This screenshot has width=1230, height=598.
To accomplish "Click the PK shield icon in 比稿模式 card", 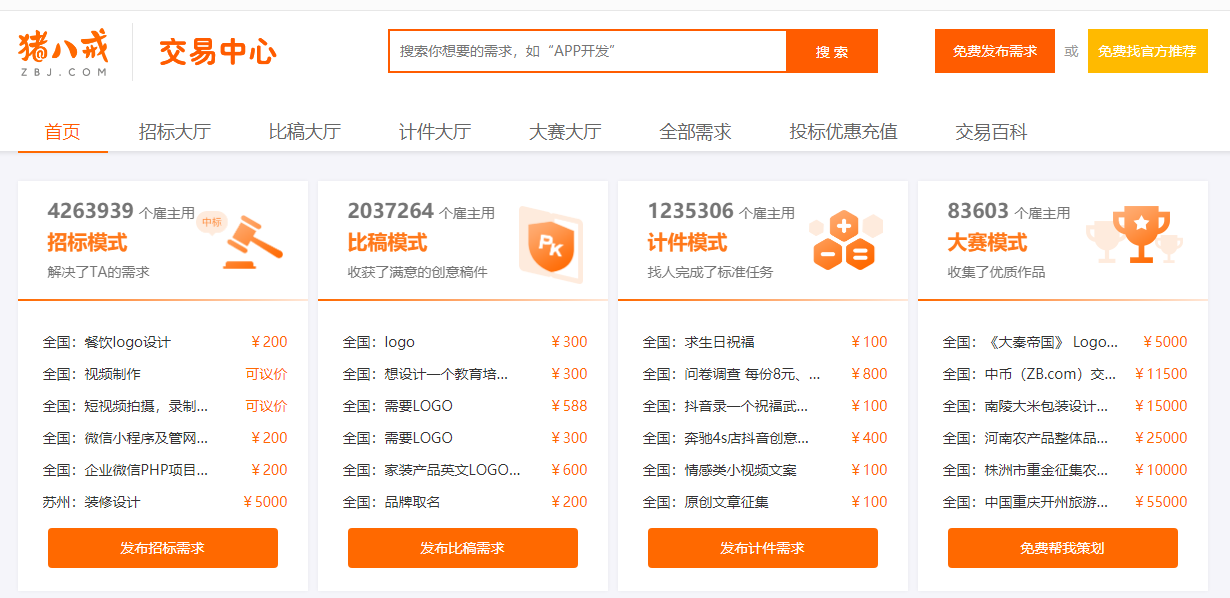I will pos(550,246).
